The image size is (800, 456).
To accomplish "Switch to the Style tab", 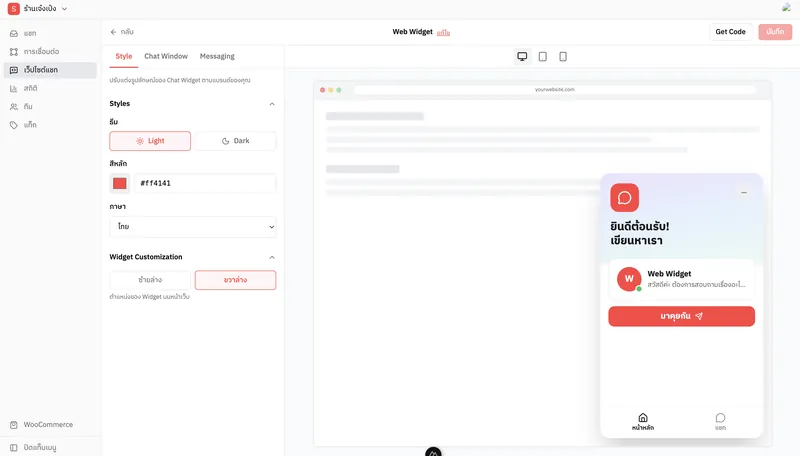I will pos(123,56).
